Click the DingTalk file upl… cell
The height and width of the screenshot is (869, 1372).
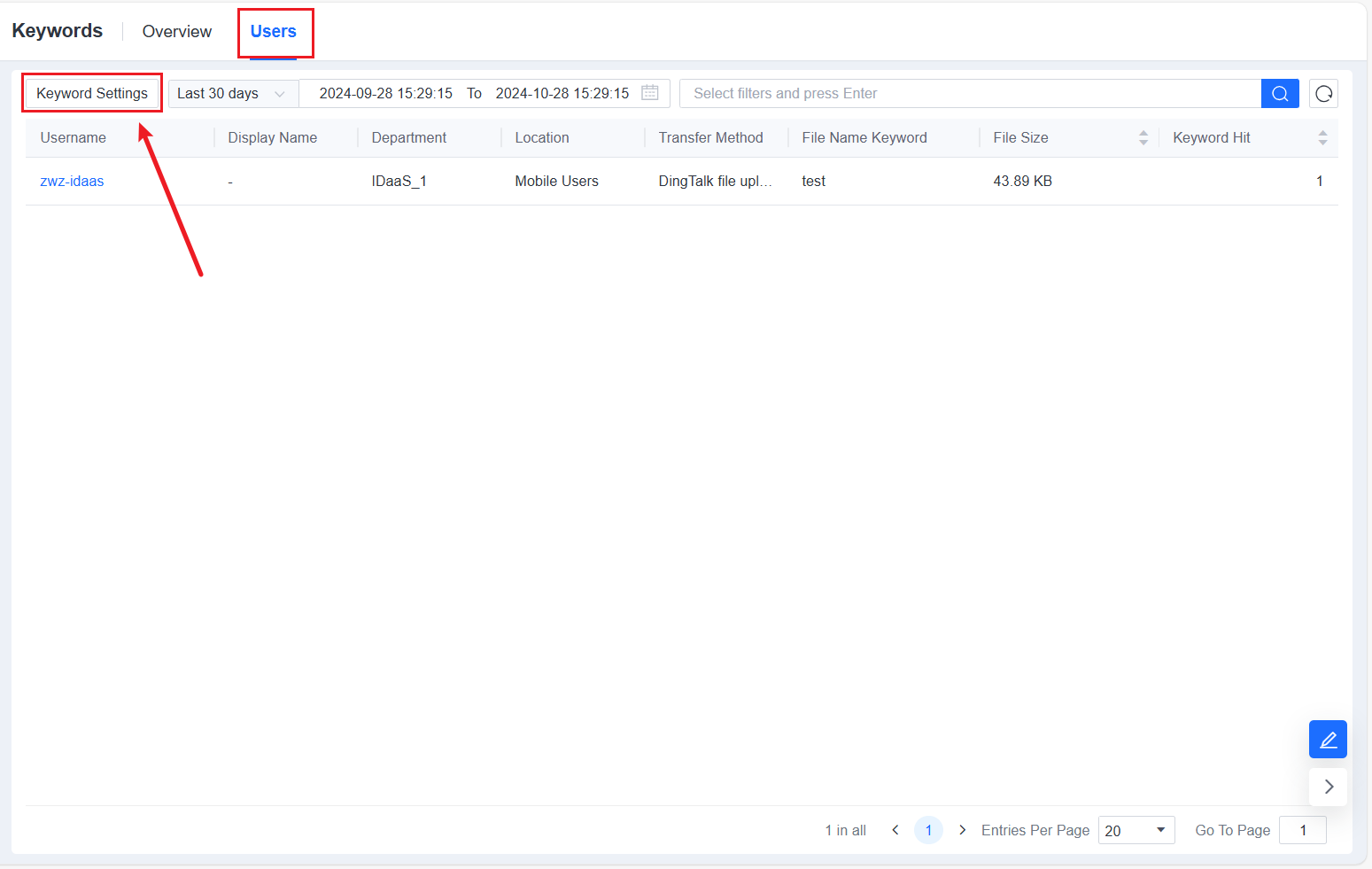pyautogui.click(x=716, y=182)
